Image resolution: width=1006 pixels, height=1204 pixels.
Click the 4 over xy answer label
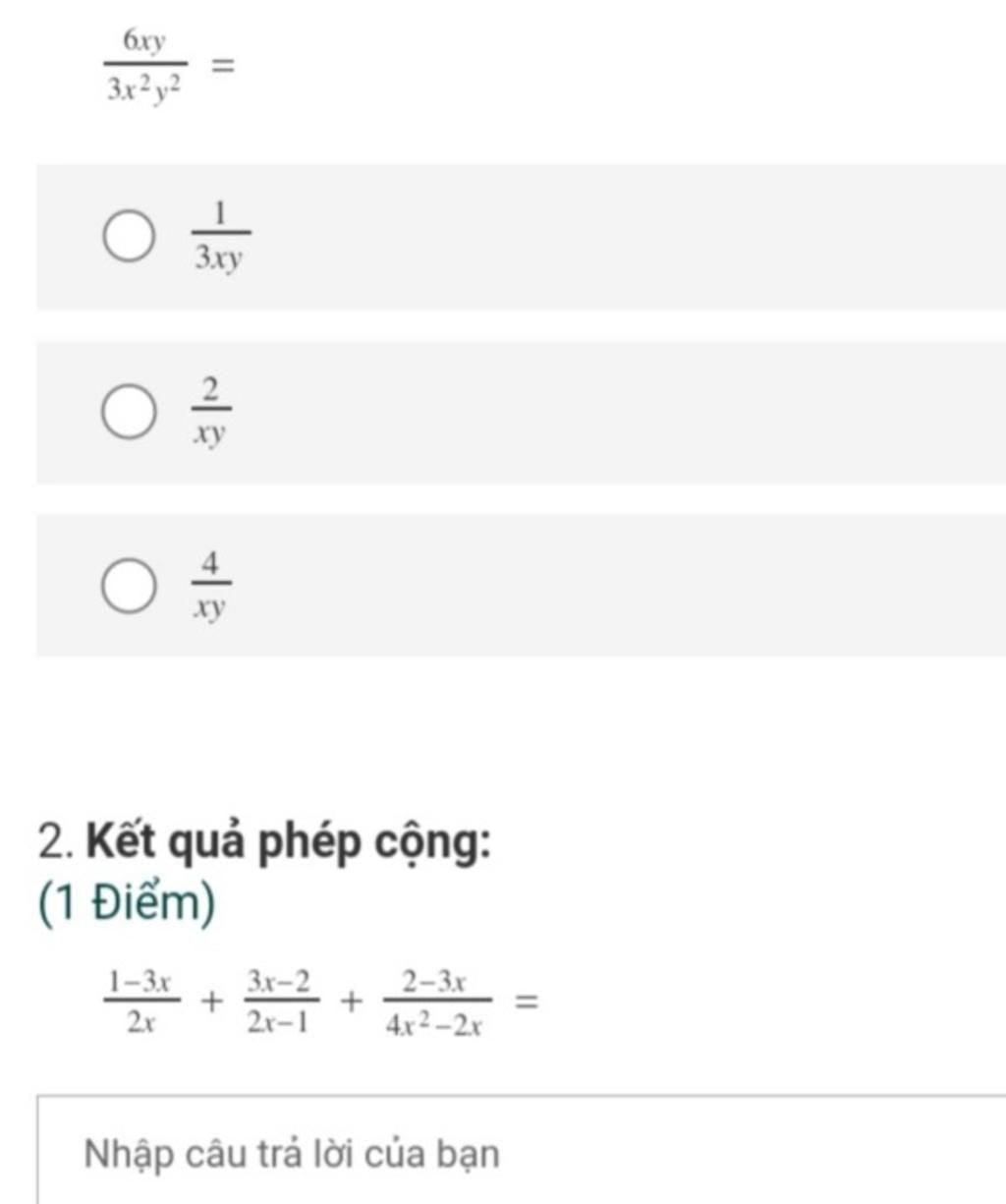pyautogui.click(x=210, y=586)
